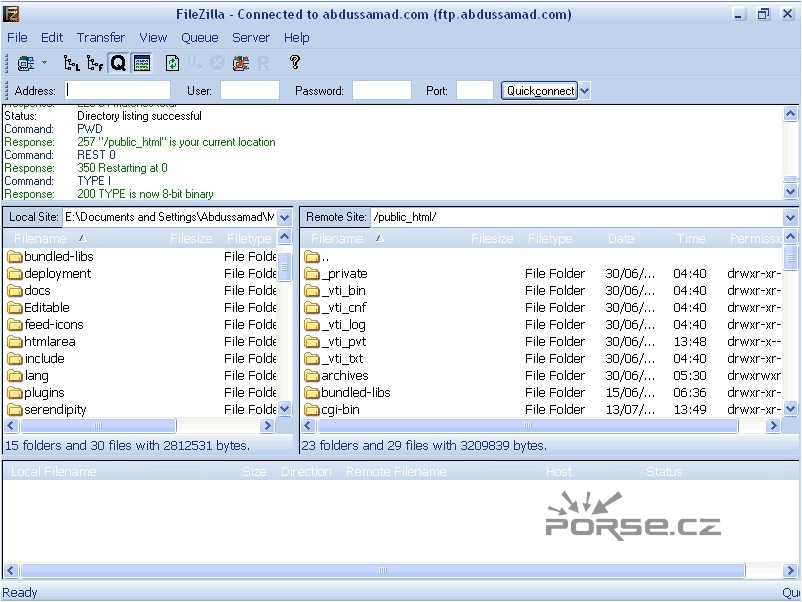The height and width of the screenshot is (602, 802).
Task: Select the remote _private folder icon
Action: [311, 274]
